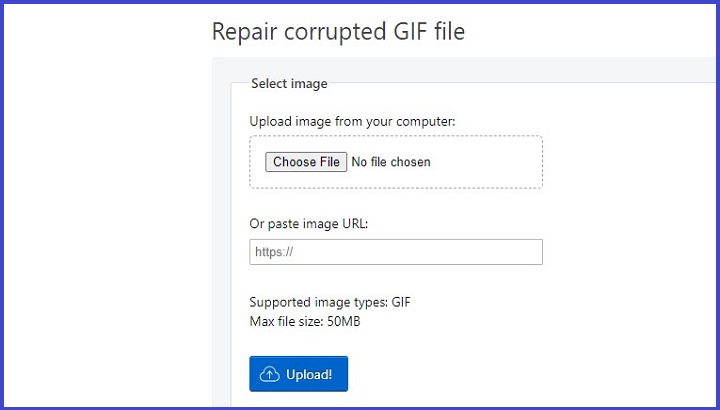
Task: Click the "Select image" legend label
Action: pos(289,84)
